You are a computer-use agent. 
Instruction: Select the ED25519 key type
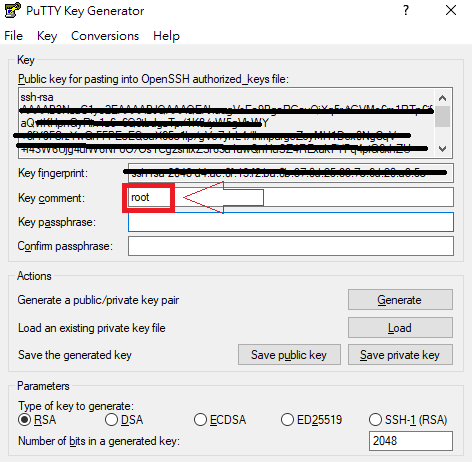point(311,420)
